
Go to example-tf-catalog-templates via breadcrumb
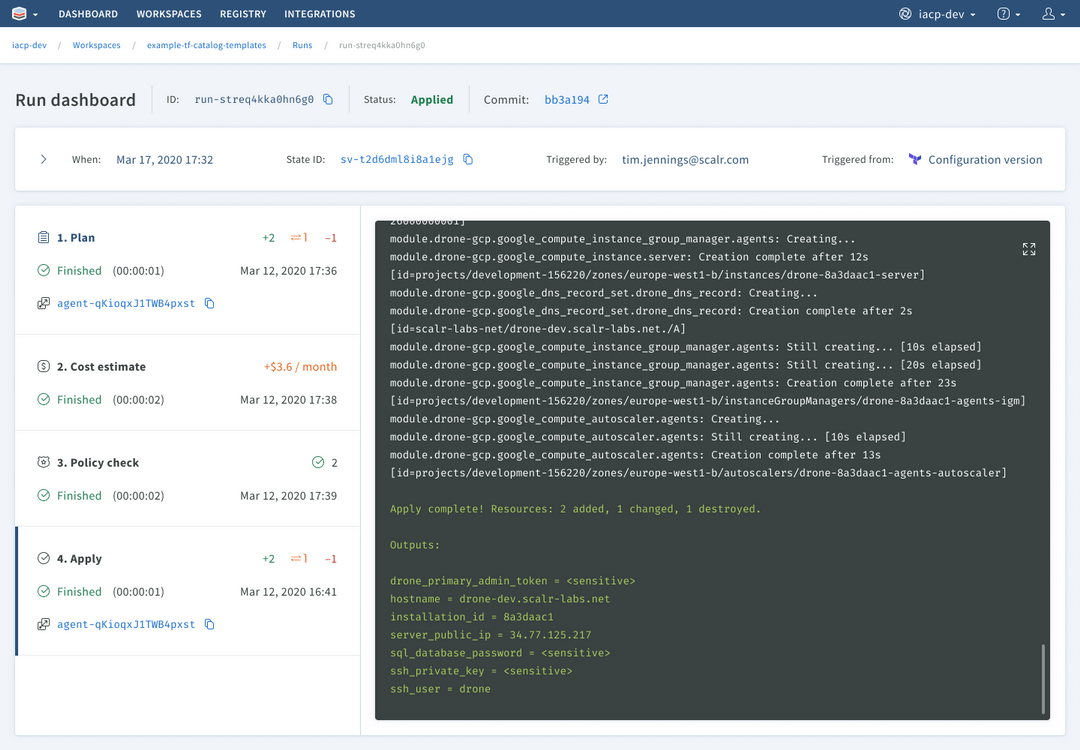click(x=206, y=45)
